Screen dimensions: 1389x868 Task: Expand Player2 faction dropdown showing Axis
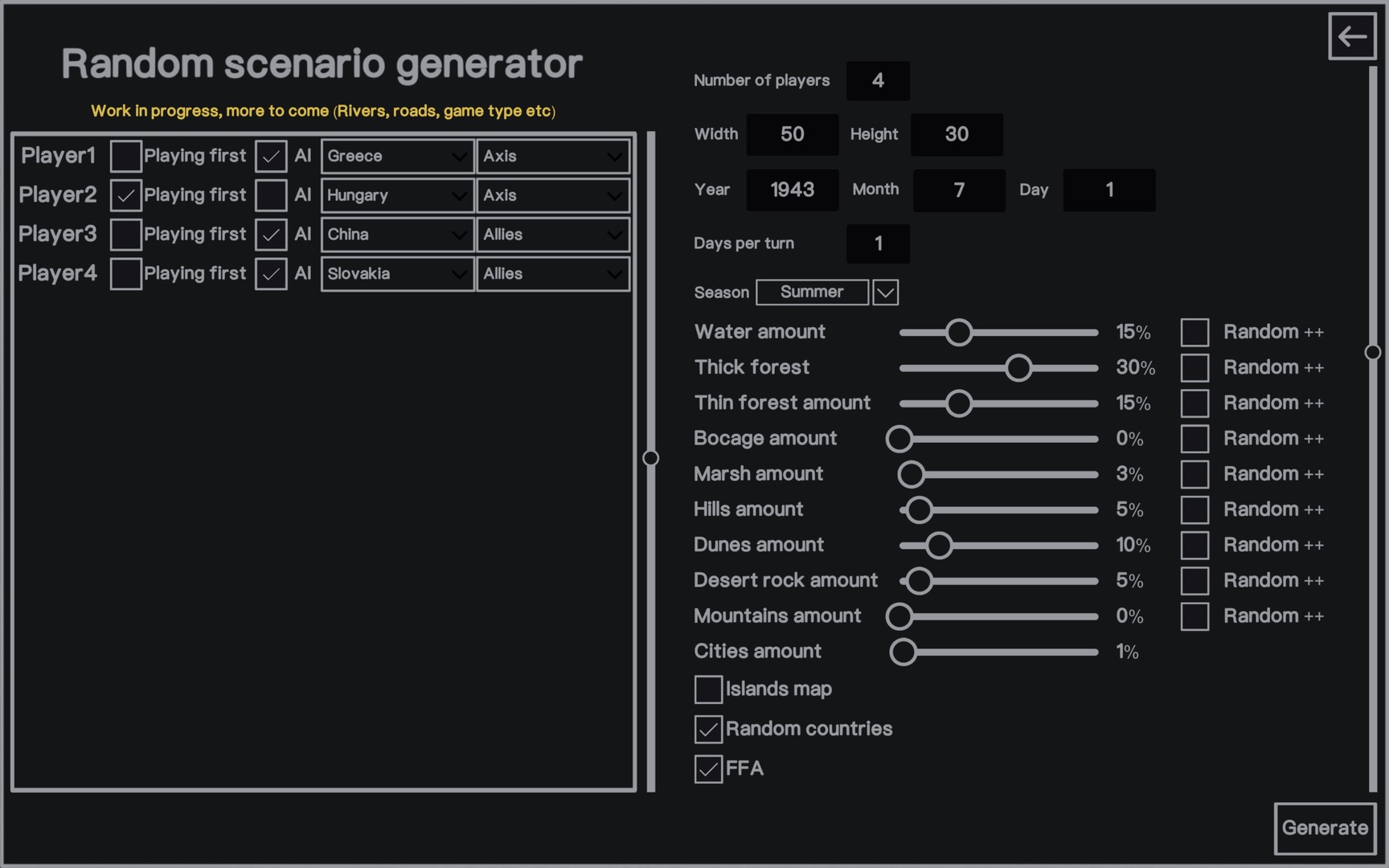(553, 195)
